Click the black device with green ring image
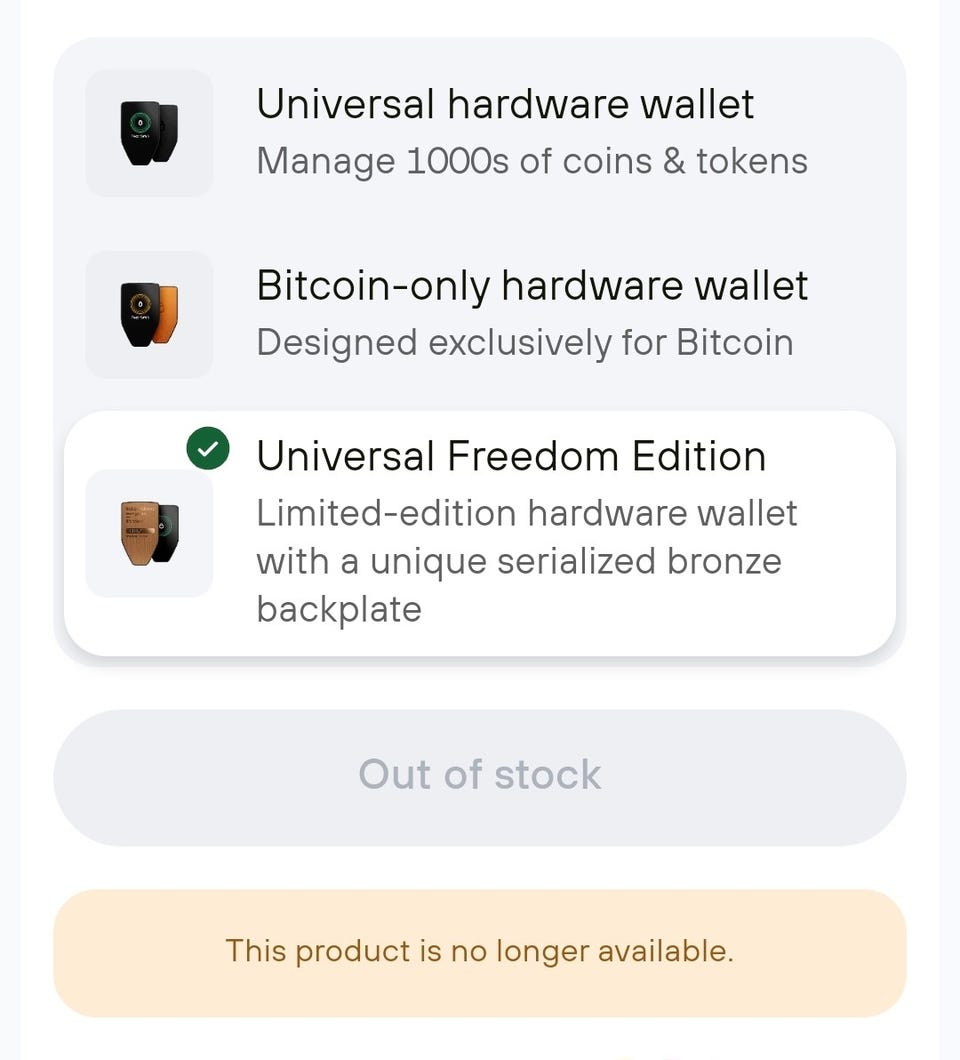The width and height of the screenshot is (960, 1060). [140, 131]
